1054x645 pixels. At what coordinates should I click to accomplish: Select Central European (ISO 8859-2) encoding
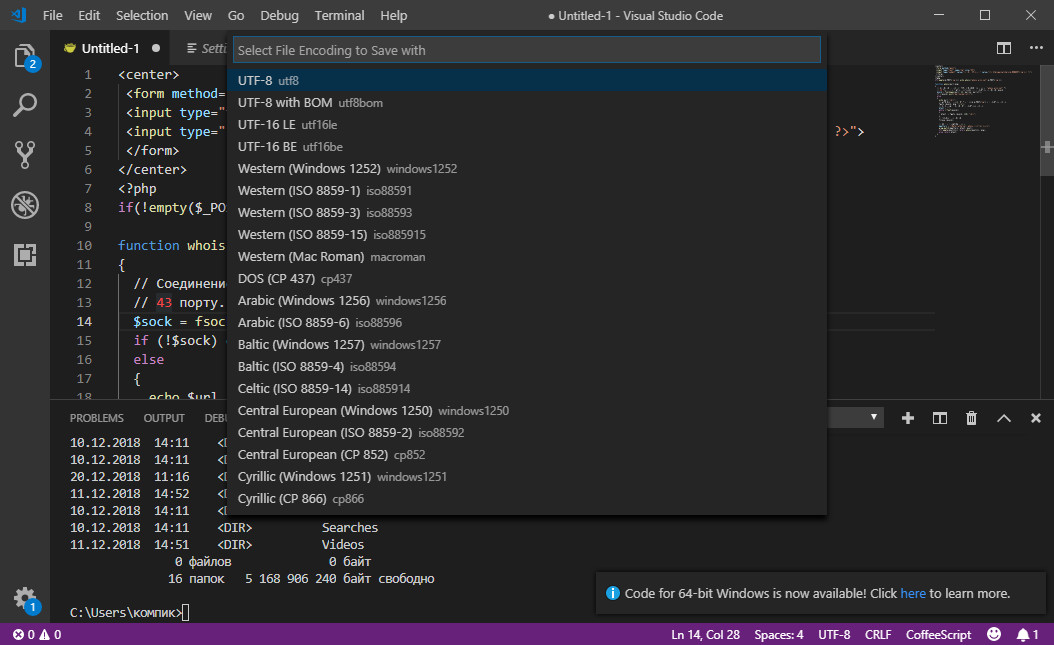[x=527, y=433]
